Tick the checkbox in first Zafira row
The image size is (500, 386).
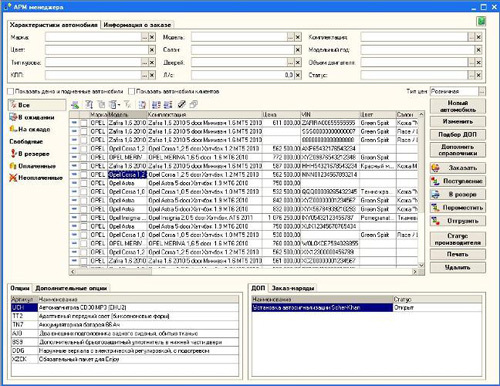pos(84,123)
